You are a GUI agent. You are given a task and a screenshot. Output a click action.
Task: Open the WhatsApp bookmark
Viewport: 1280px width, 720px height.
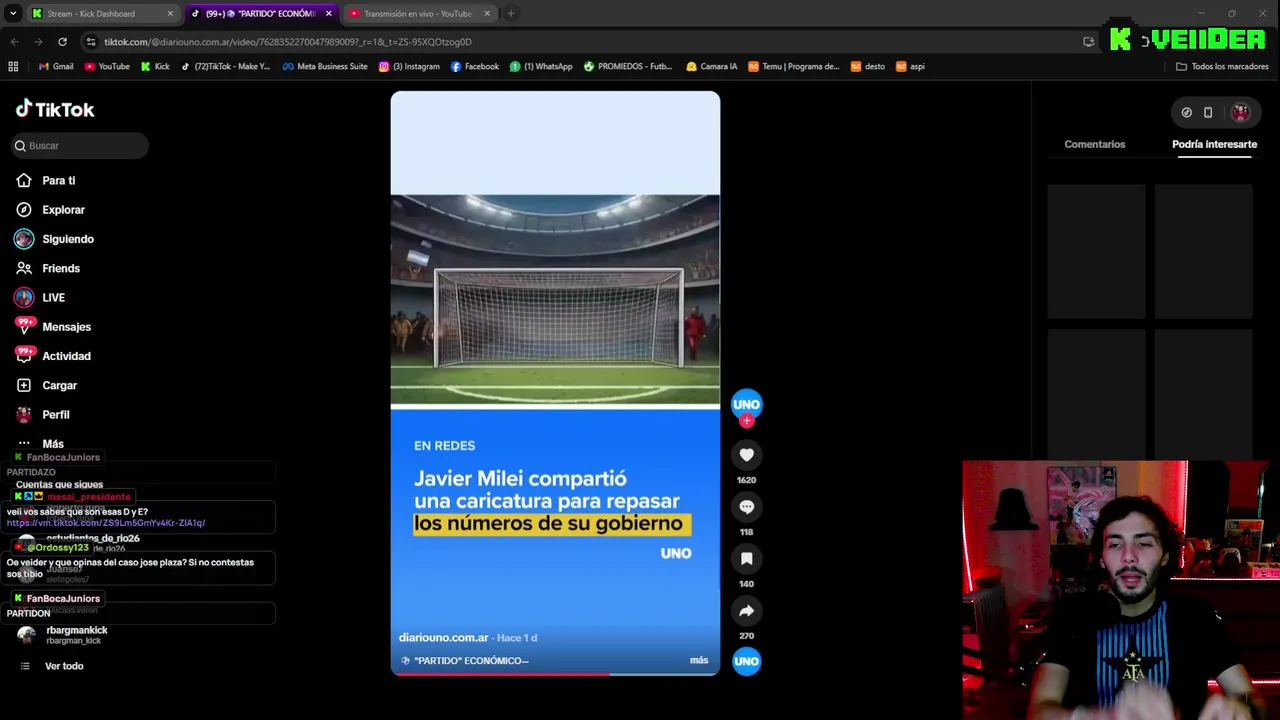pyautogui.click(x=541, y=66)
